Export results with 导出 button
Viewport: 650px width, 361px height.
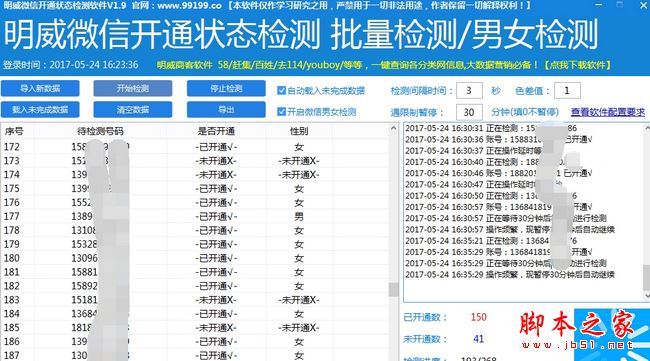tap(226, 110)
